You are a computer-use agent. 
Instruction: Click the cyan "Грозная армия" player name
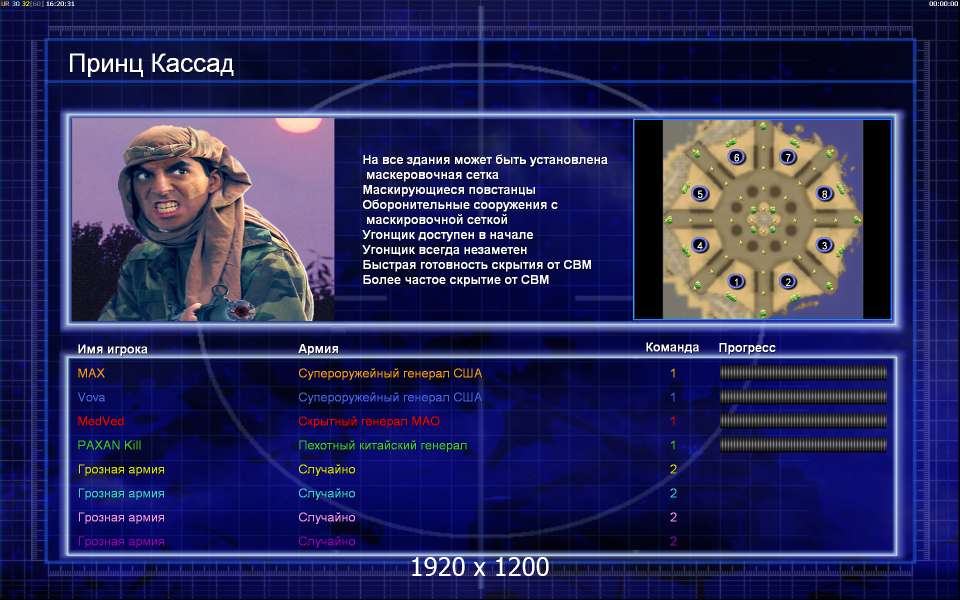(121, 493)
